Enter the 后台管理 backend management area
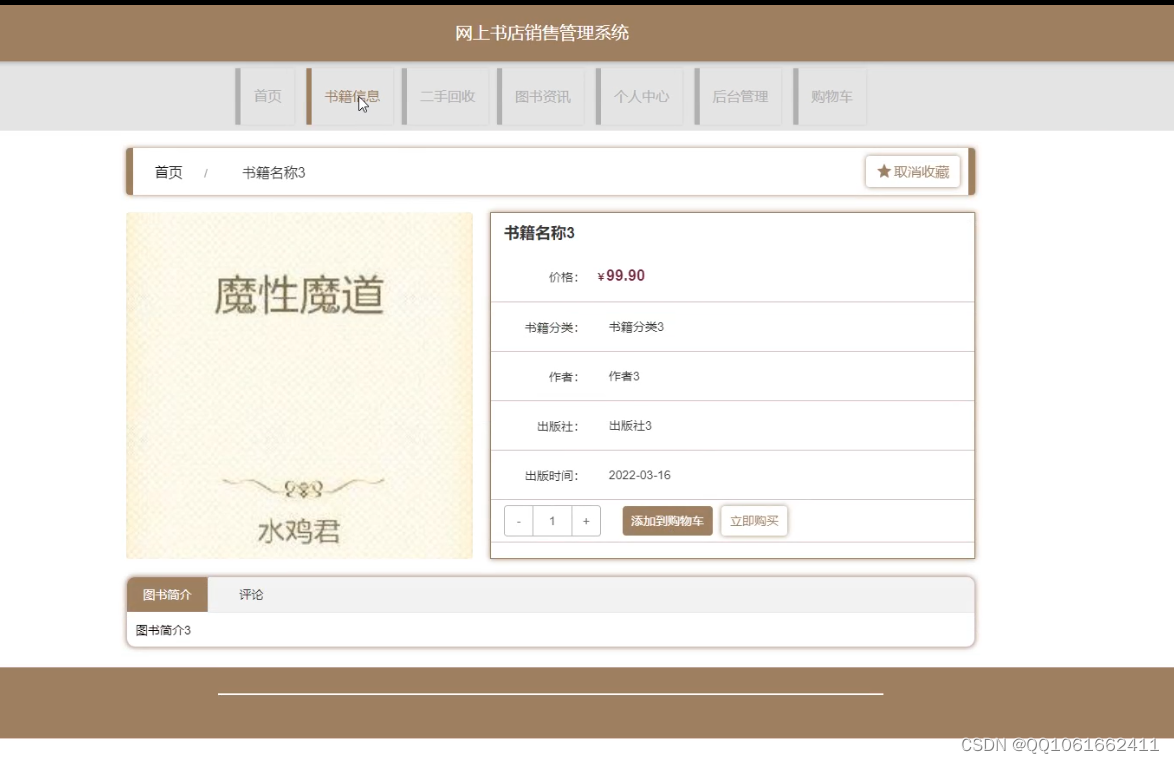1174x763 pixels. click(738, 96)
